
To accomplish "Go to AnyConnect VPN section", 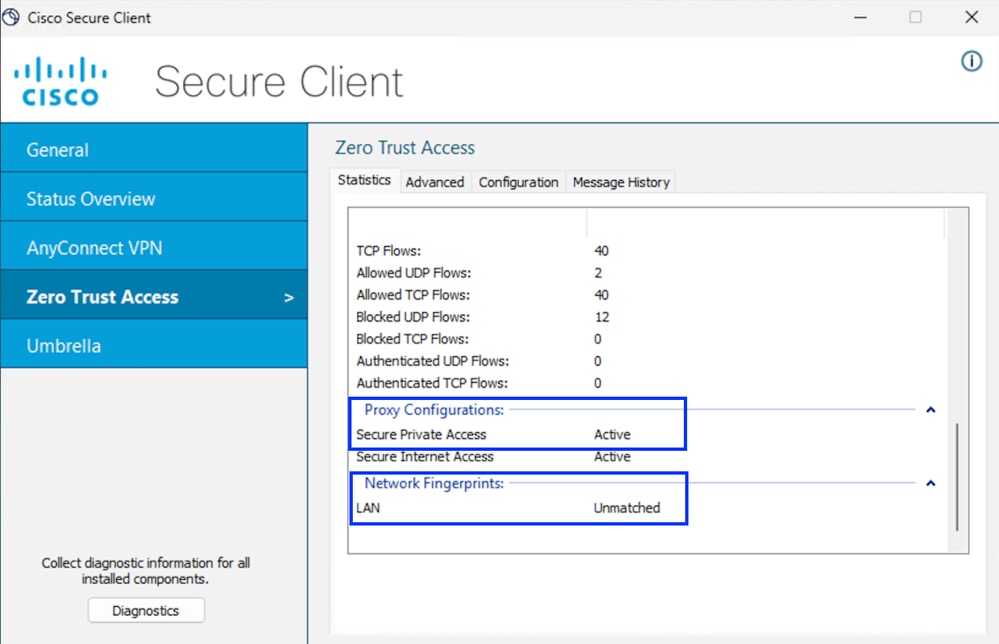I will click(x=154, y=247).
